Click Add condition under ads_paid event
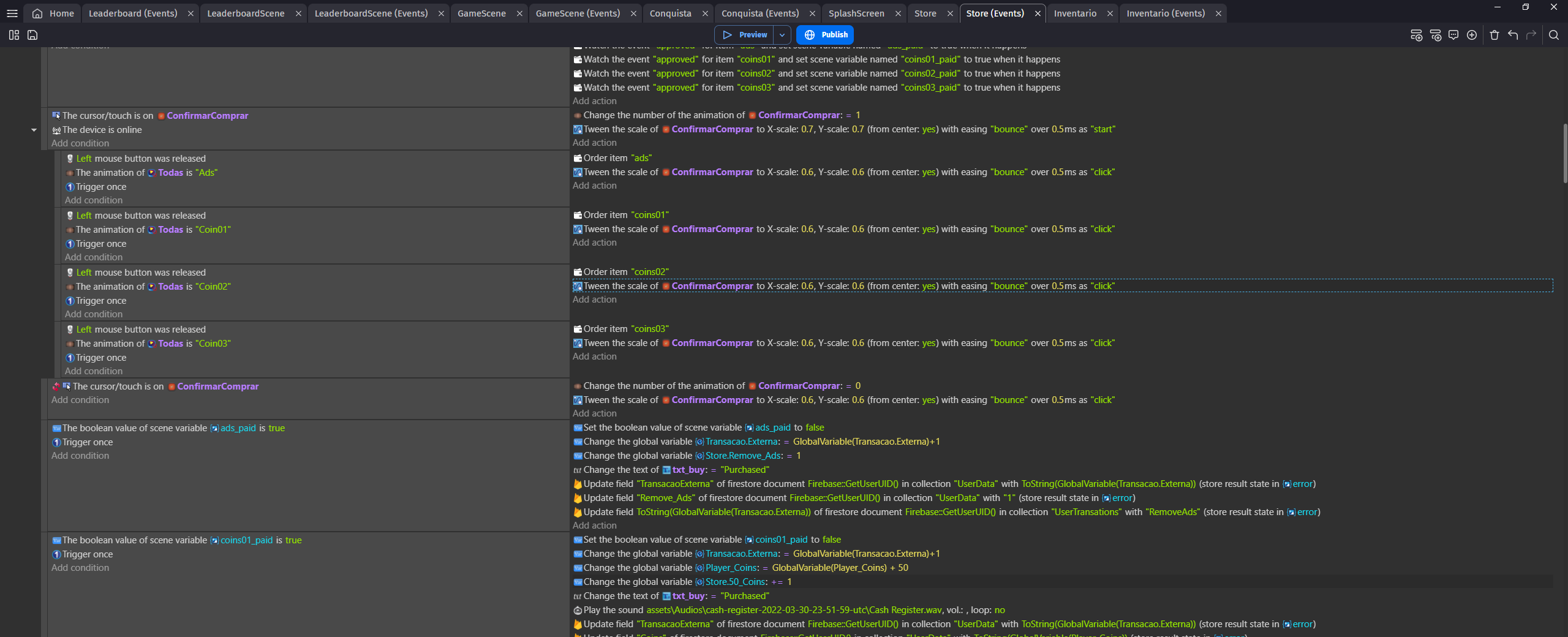The height and width of the screenshot is (637, 1568). (x=80, y=456)
